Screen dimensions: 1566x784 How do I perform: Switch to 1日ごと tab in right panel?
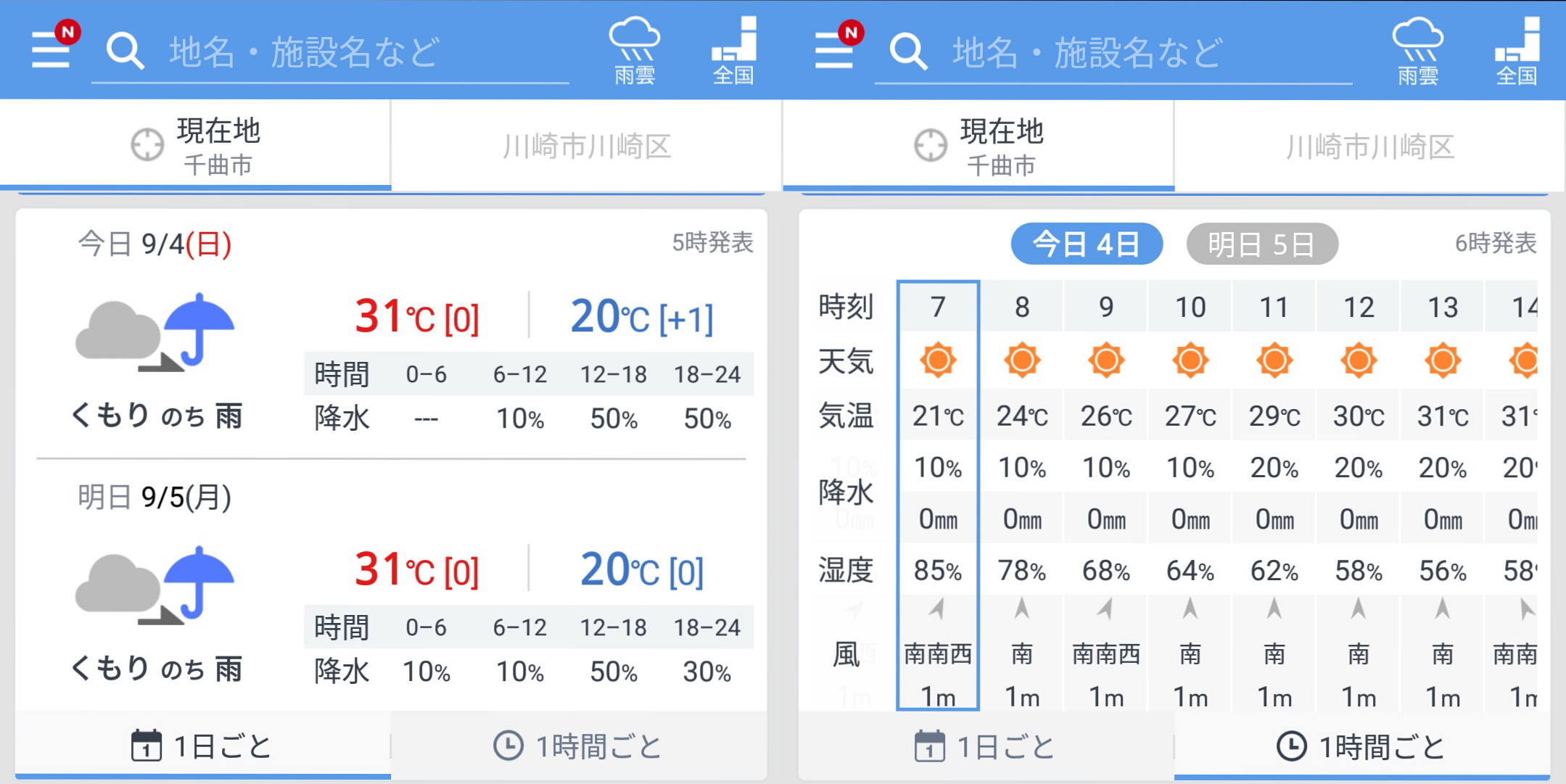pyautogui.click(x=986, y=746)
